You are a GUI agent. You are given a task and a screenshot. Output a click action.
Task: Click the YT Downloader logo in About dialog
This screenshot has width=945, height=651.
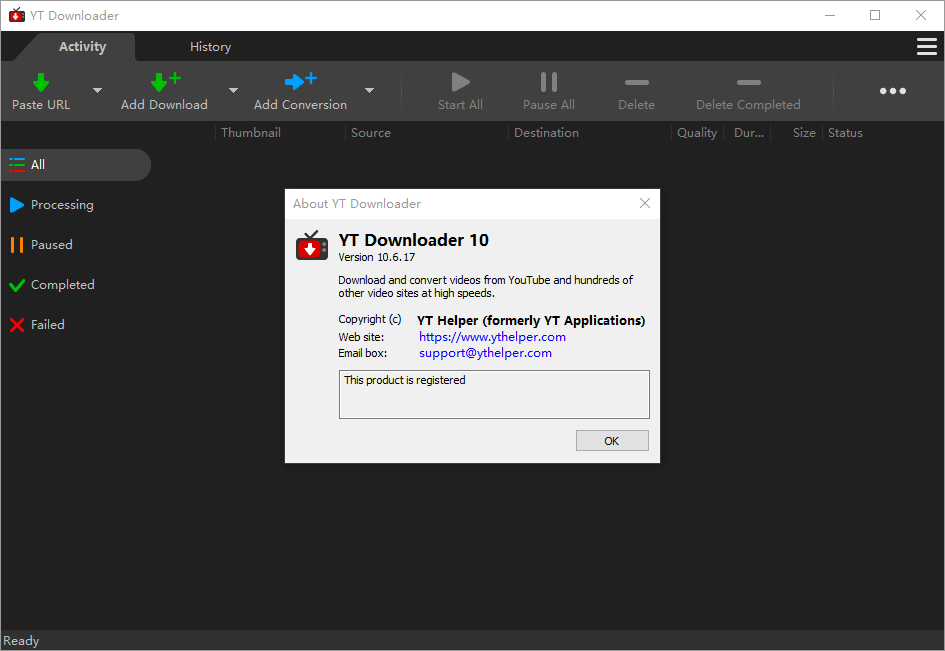[312, 245]
